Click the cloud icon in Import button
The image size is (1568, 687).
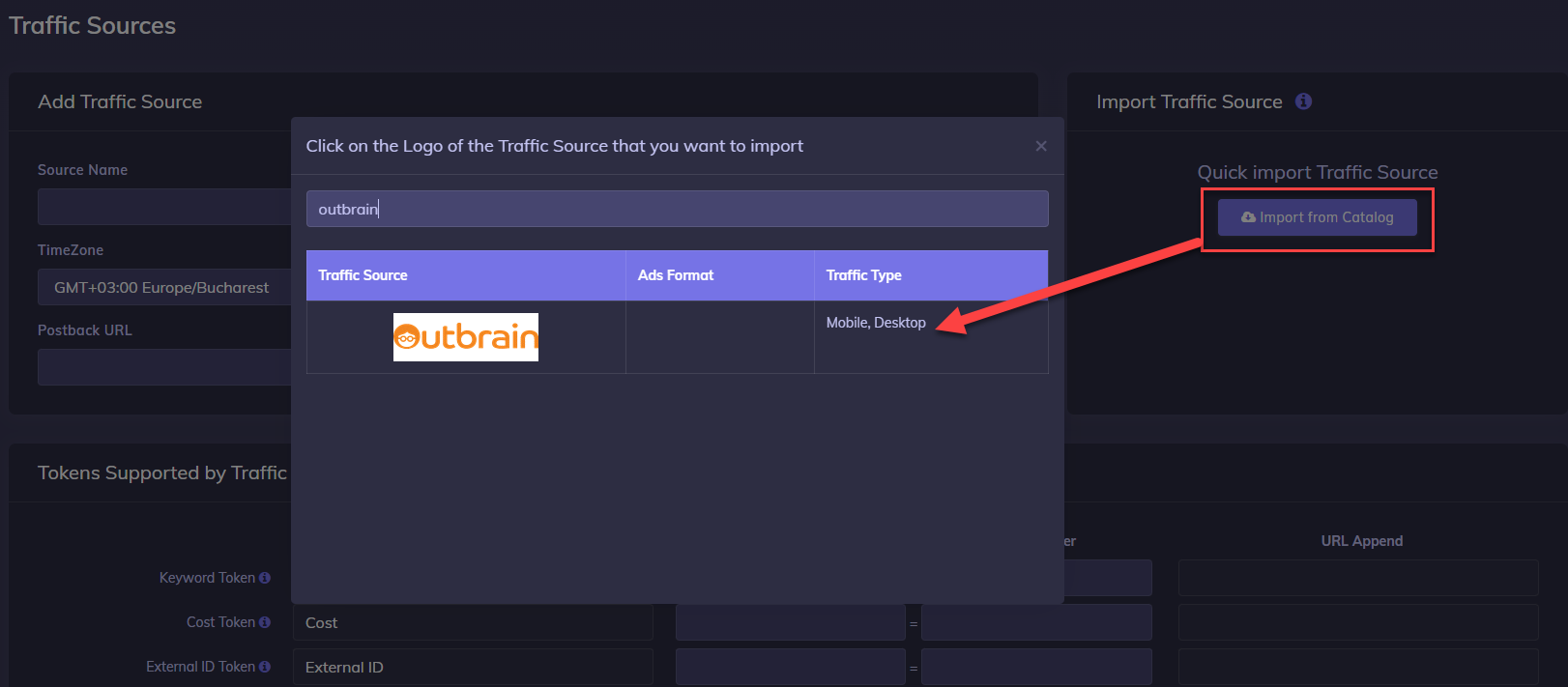pos(1248,217)
